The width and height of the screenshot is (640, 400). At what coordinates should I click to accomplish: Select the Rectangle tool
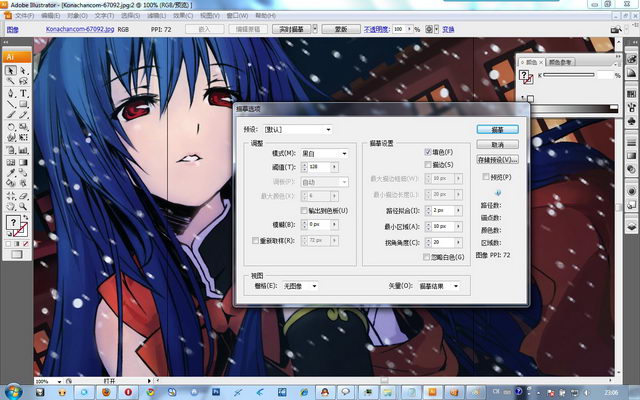(23, 104)
